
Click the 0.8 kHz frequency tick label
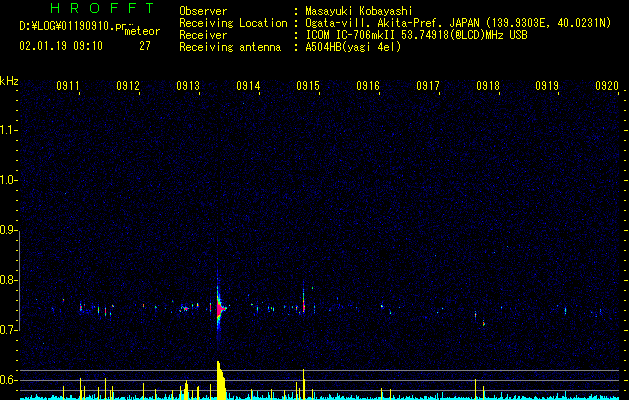8,280
